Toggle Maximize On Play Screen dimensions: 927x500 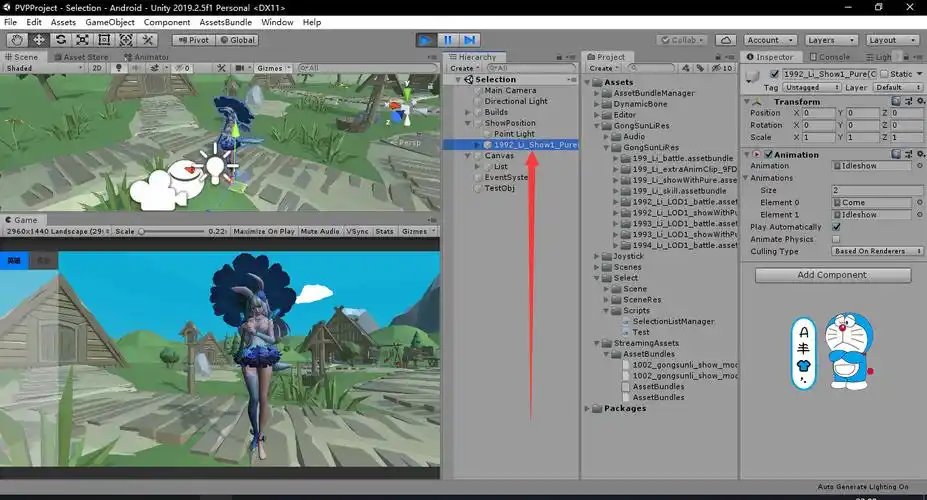coord(264,231)
